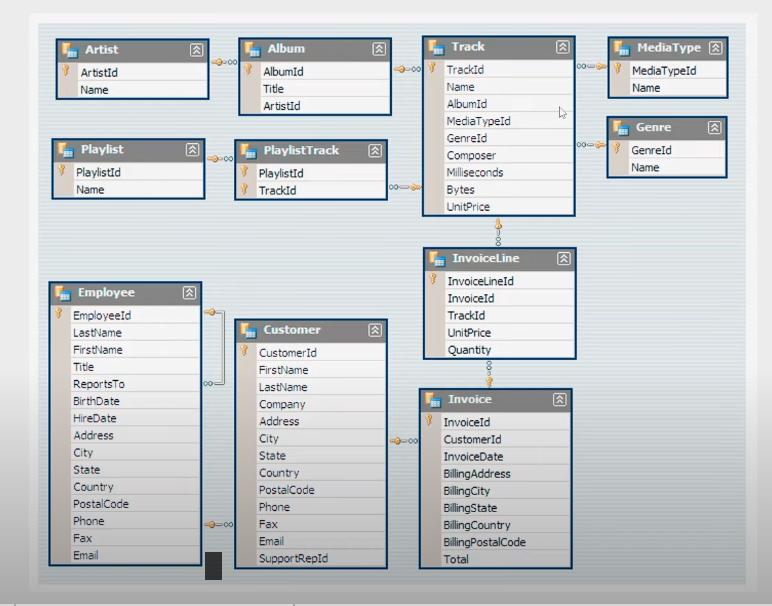Click the Track table header icon
This screenshot has height=606, width=772.
point(436,47)
